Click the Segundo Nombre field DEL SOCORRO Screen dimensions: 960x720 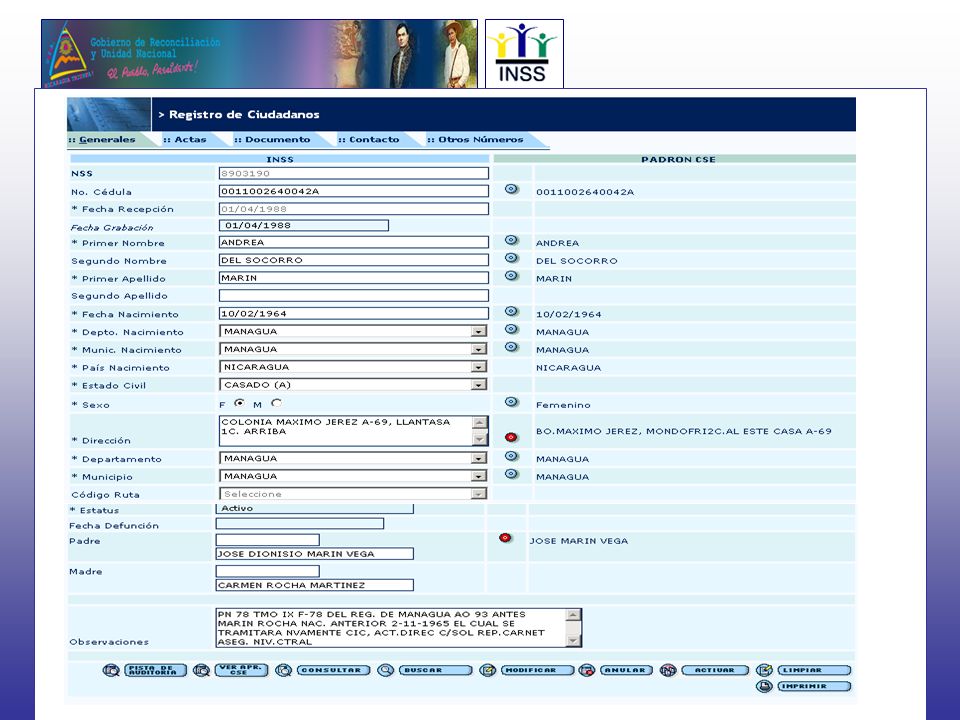pyautogui.click(x=354, y=260)
